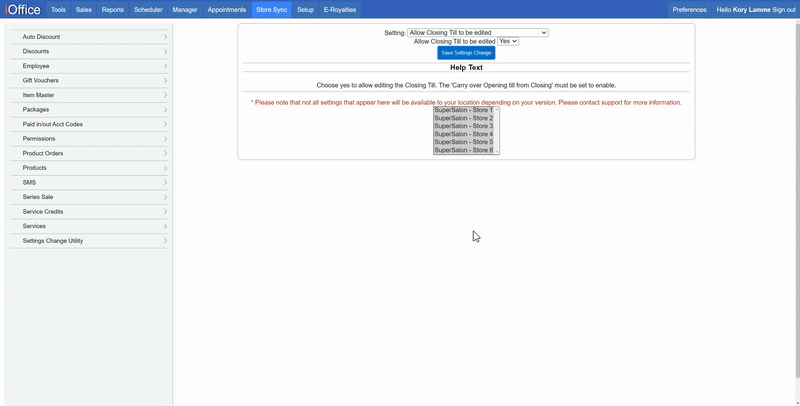
Task: Select SuperSalon - Store 1 in list
Action: [x=464, y=110]
